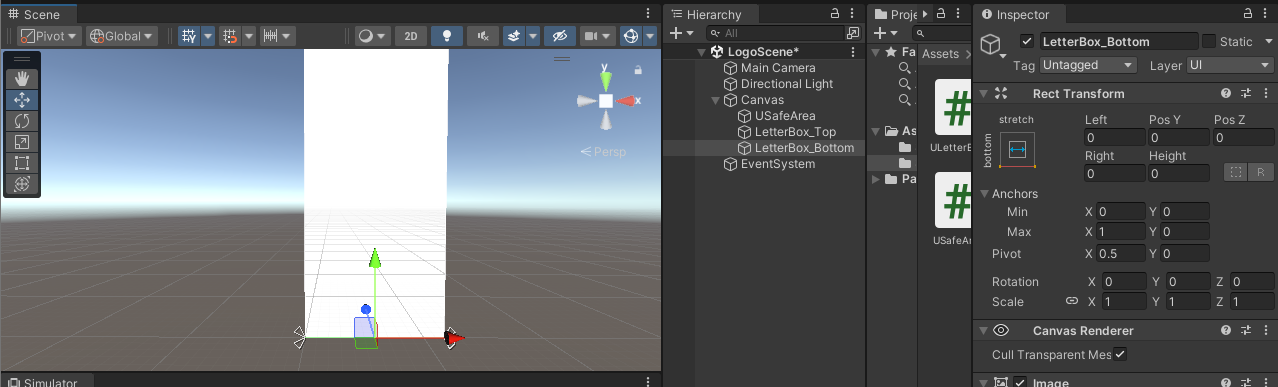This screenshot has height=387, width=1278.
Task: Toggle Rect Transform raw edit mode R
Action: click(1261, 172)
